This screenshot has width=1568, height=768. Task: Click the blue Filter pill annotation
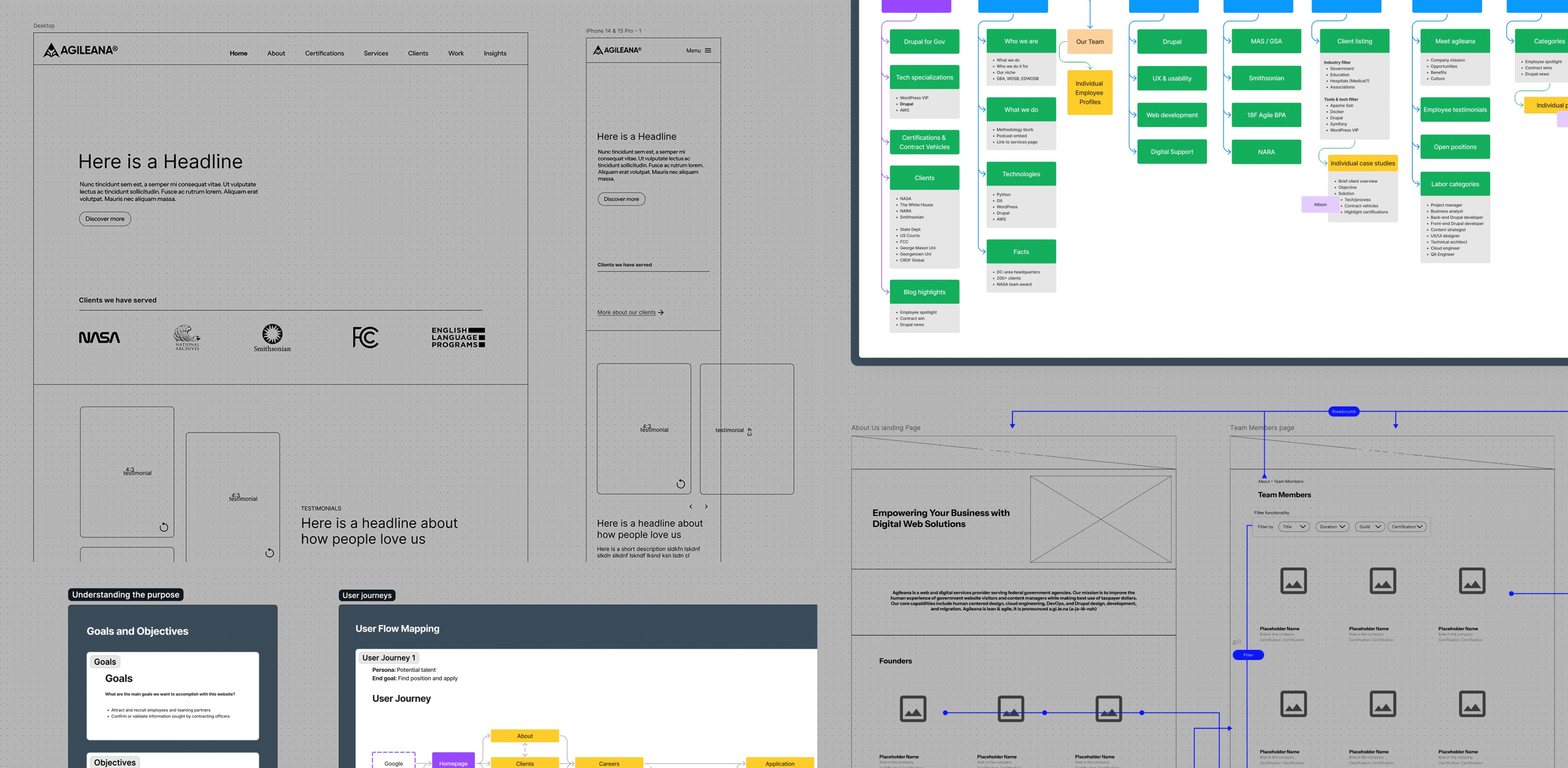[x=1248, y=655]
